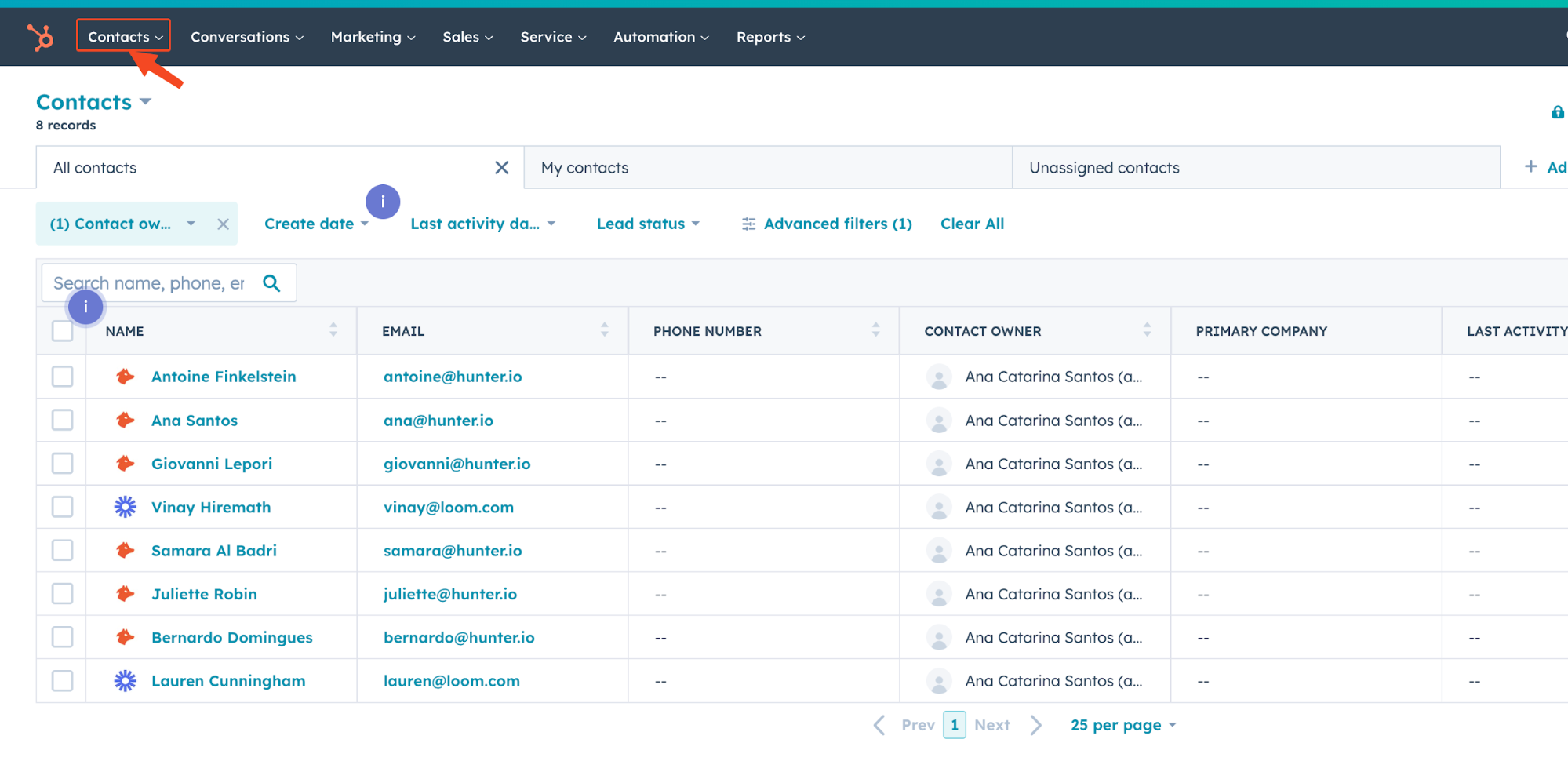Expand the Contacts heading dropdown
The height and width of the screenshot is (783, 1568).
[x=145, y=102]
